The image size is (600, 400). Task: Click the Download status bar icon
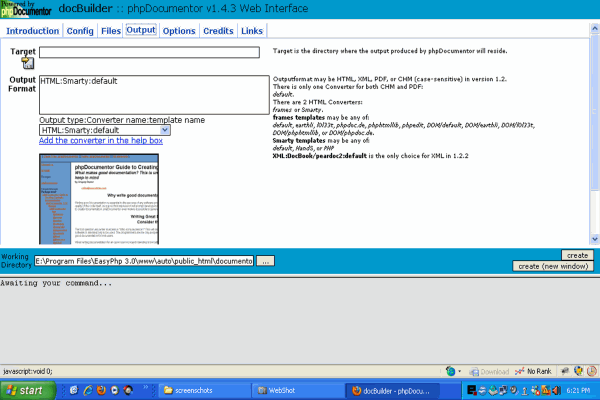pos(492,371)
